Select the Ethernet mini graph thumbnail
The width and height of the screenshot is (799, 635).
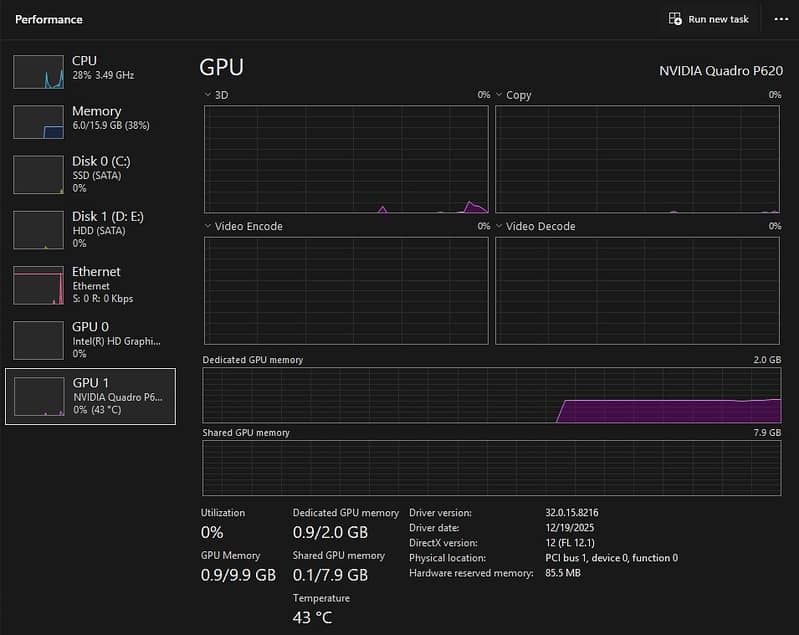39,285
